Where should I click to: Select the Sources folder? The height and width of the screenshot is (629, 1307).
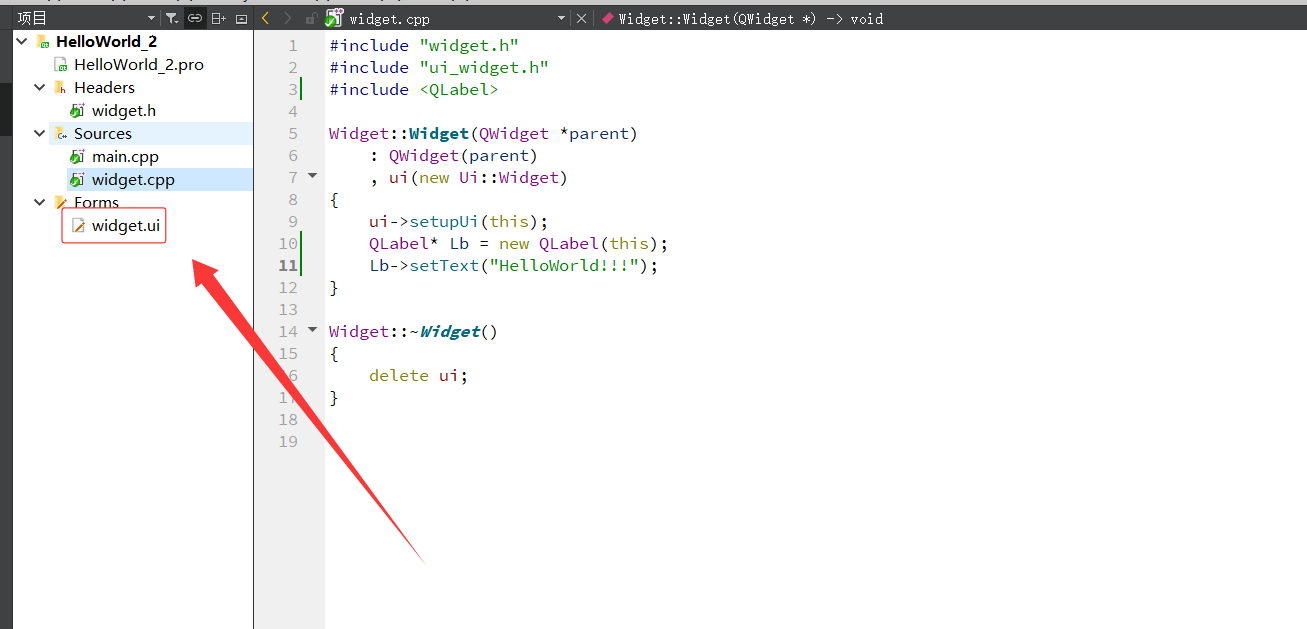tap(103, 134)
